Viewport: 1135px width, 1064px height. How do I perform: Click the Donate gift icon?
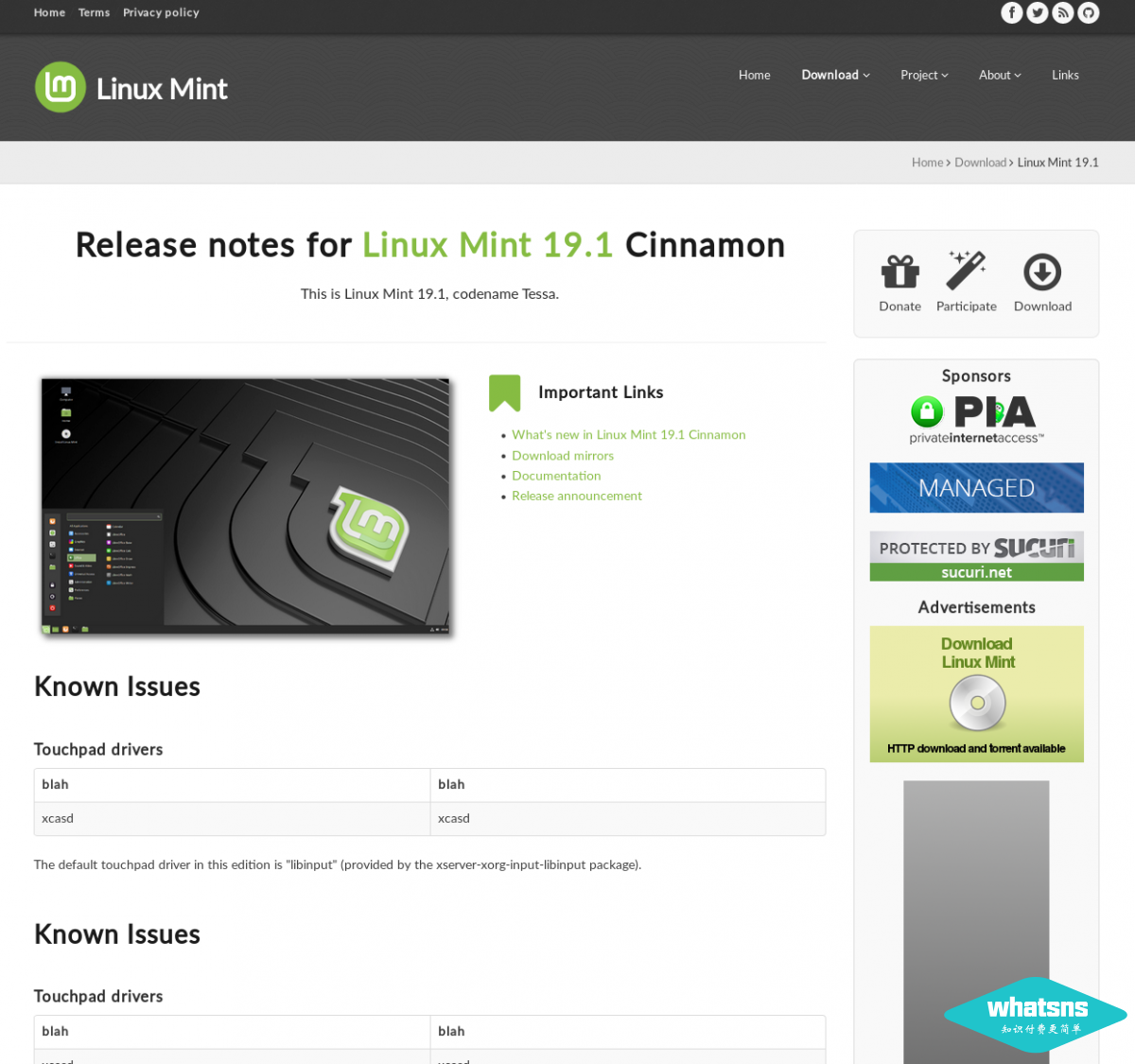pyautogui.click(x=899, y=271)
